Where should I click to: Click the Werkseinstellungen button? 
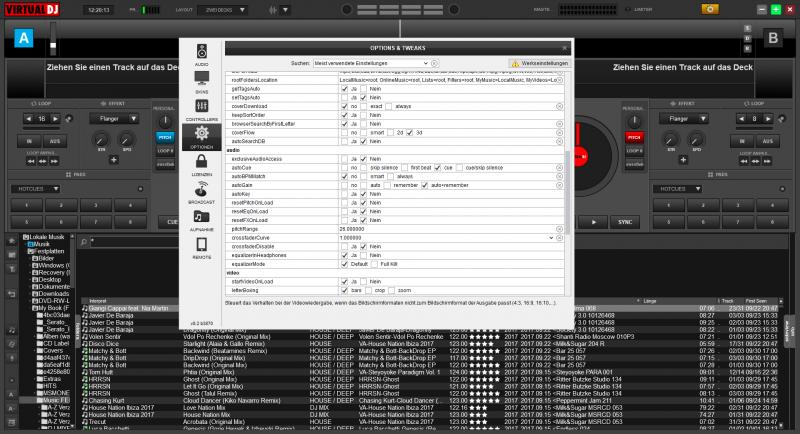coord(540,63)
